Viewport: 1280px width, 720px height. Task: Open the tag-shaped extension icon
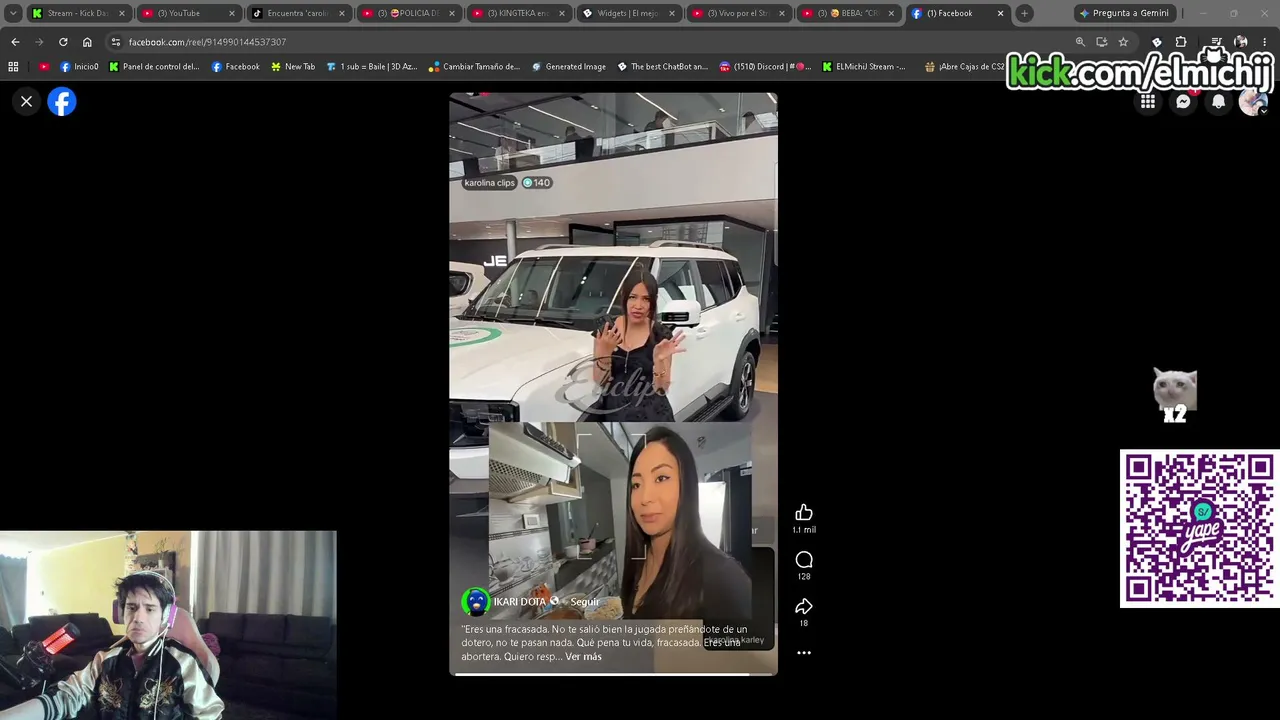point(1157,42)
